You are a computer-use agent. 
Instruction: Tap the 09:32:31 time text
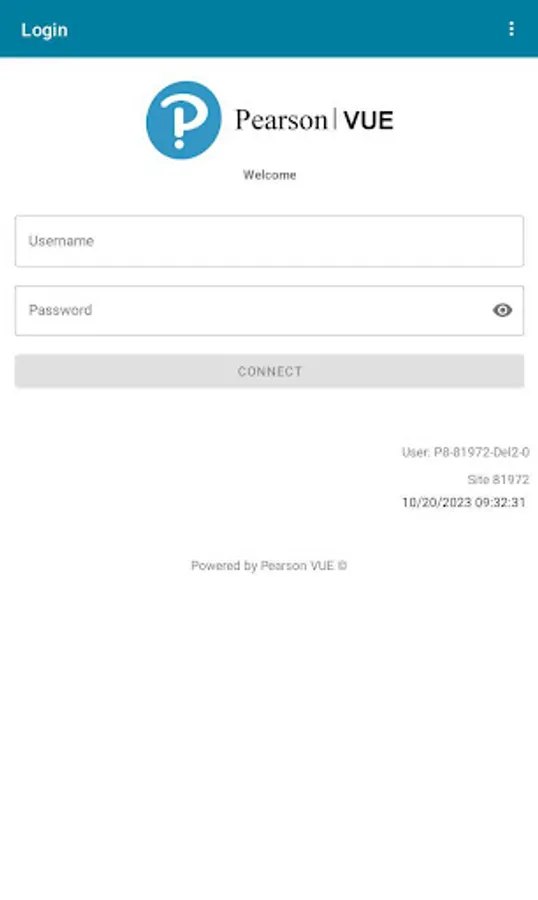tap(501, 503)
